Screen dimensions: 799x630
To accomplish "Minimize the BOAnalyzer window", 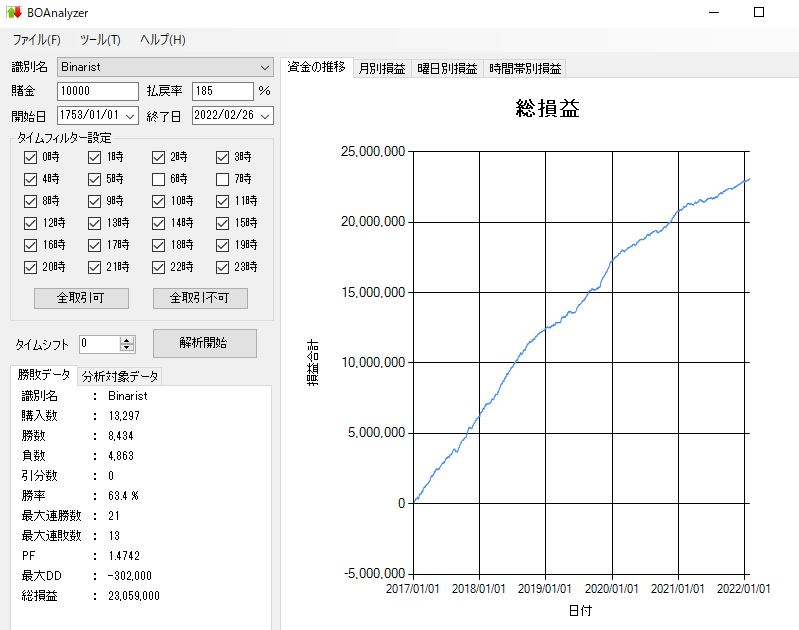I will click(714, 12).
